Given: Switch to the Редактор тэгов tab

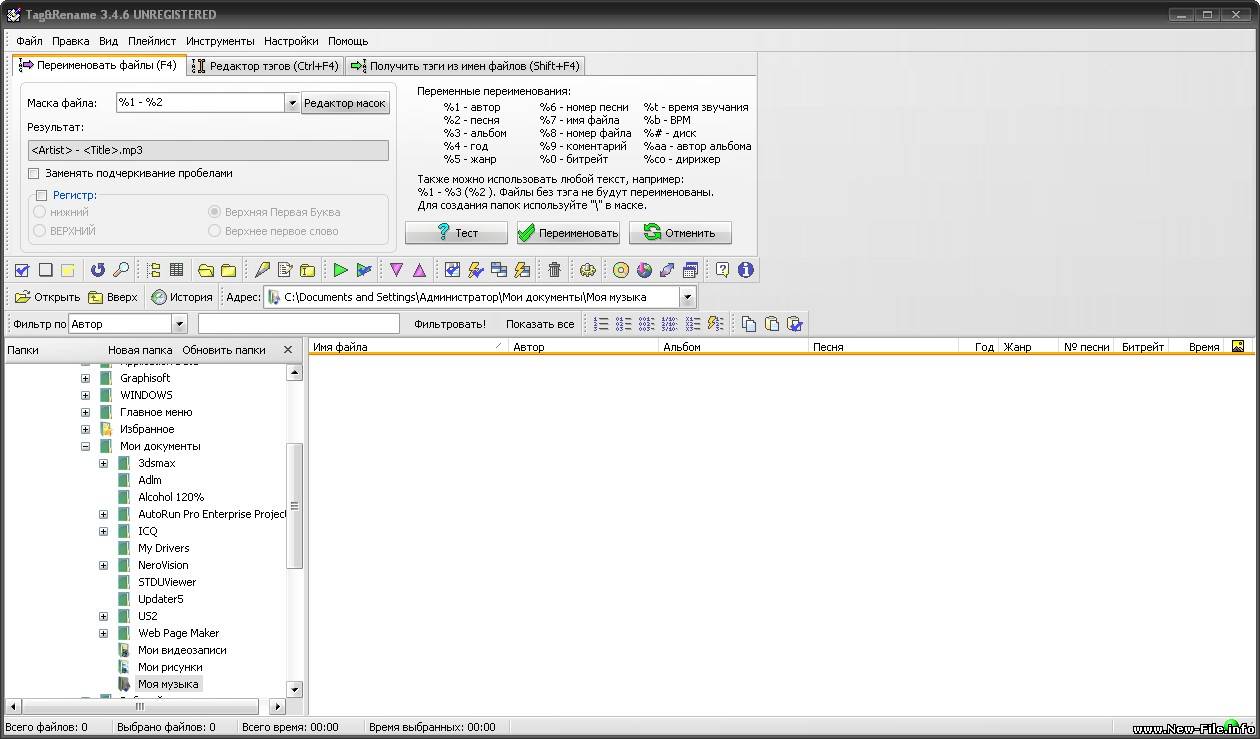Looking at the screenshot, I should coord(265,66).
